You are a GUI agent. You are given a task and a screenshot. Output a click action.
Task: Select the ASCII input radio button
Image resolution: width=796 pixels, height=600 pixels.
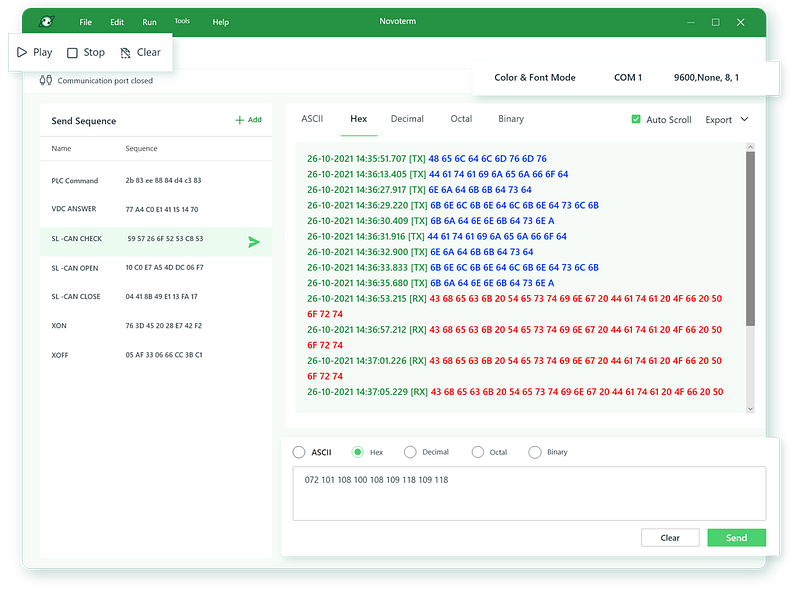(299, 452)
